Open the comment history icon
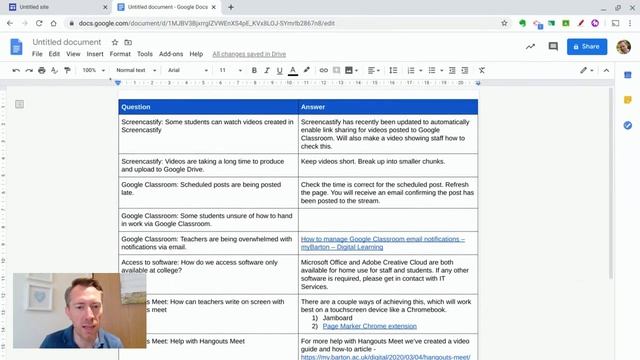The width and height of the screenshot is (640, 360). 553,47
